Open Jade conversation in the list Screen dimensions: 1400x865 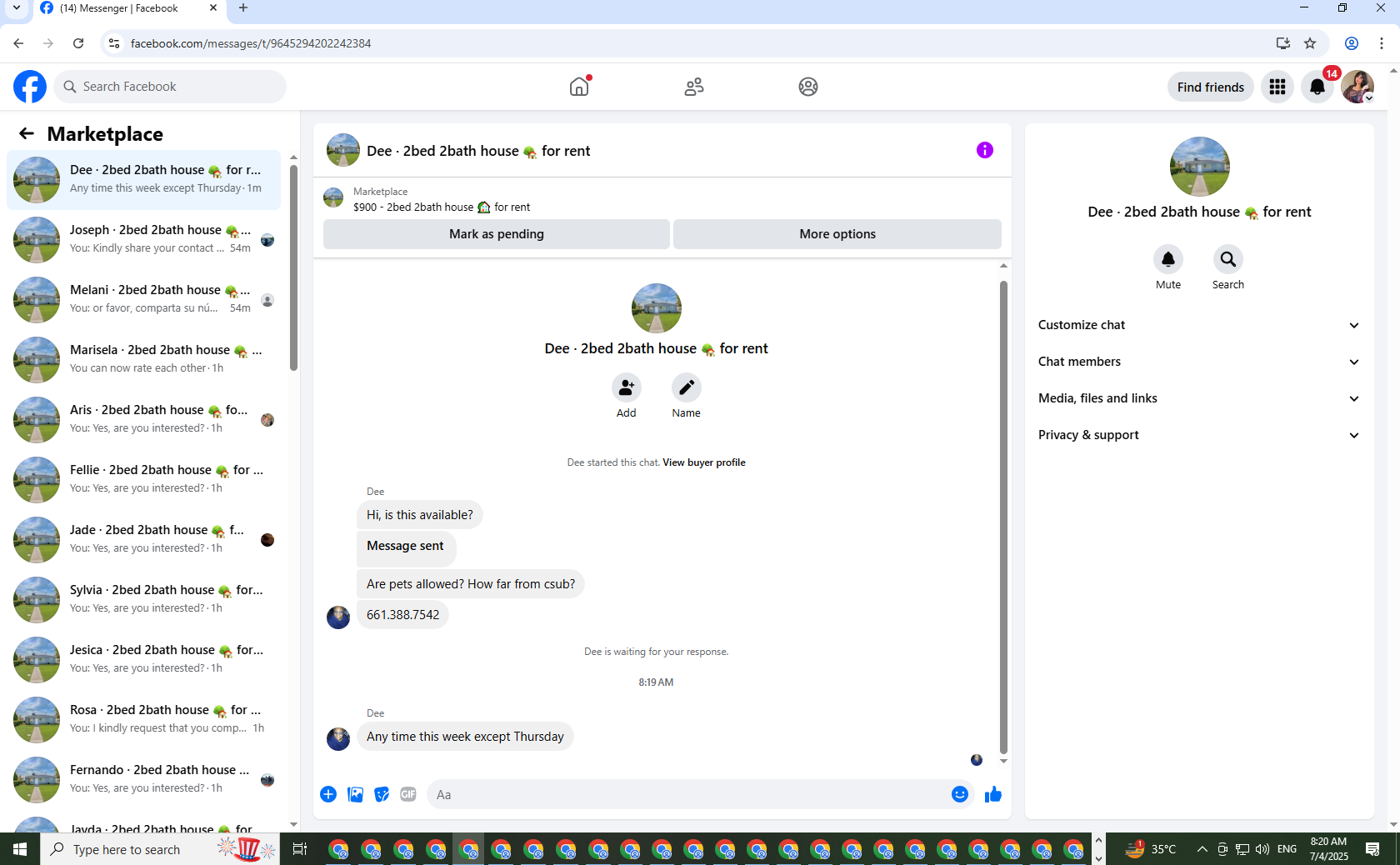[x=143, y=539]
